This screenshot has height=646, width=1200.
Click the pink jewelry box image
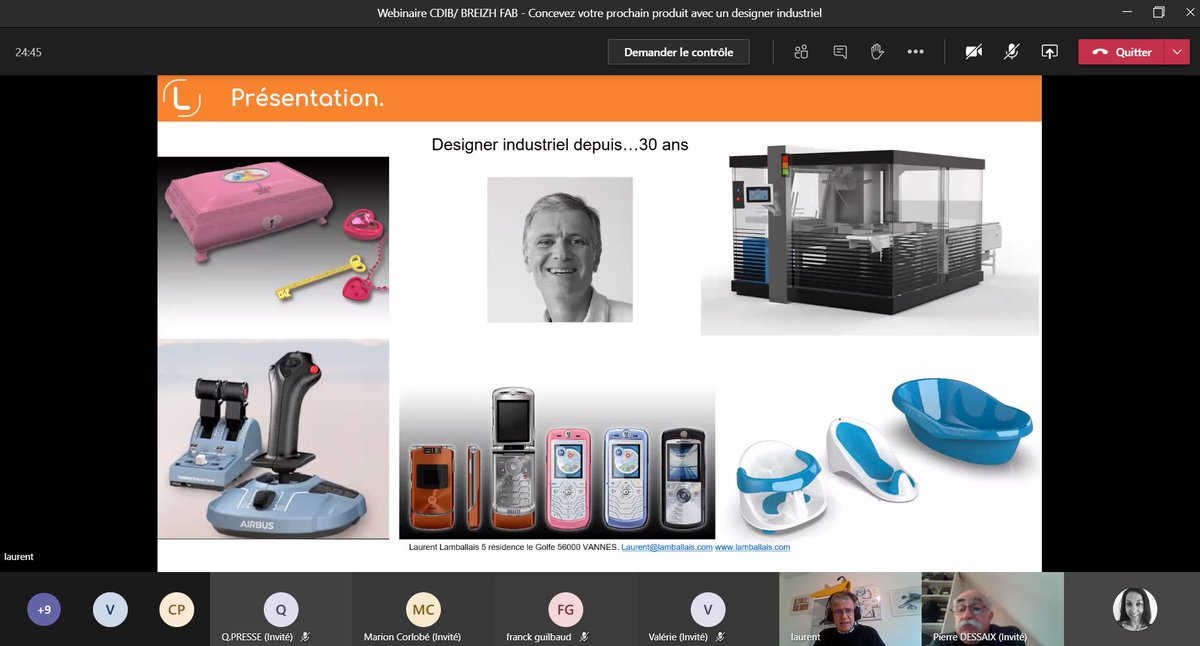pyautogui.click(x=273, y=238)
